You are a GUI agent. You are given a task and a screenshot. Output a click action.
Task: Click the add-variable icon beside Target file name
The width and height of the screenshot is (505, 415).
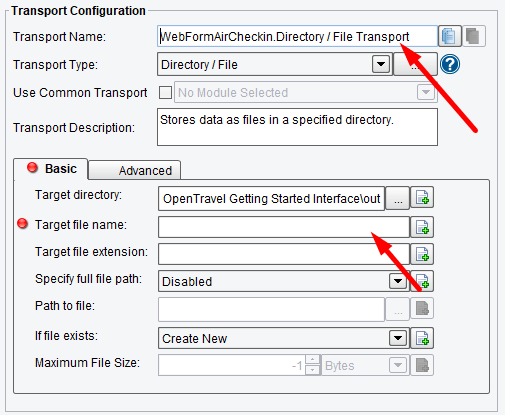coord(422,227)
